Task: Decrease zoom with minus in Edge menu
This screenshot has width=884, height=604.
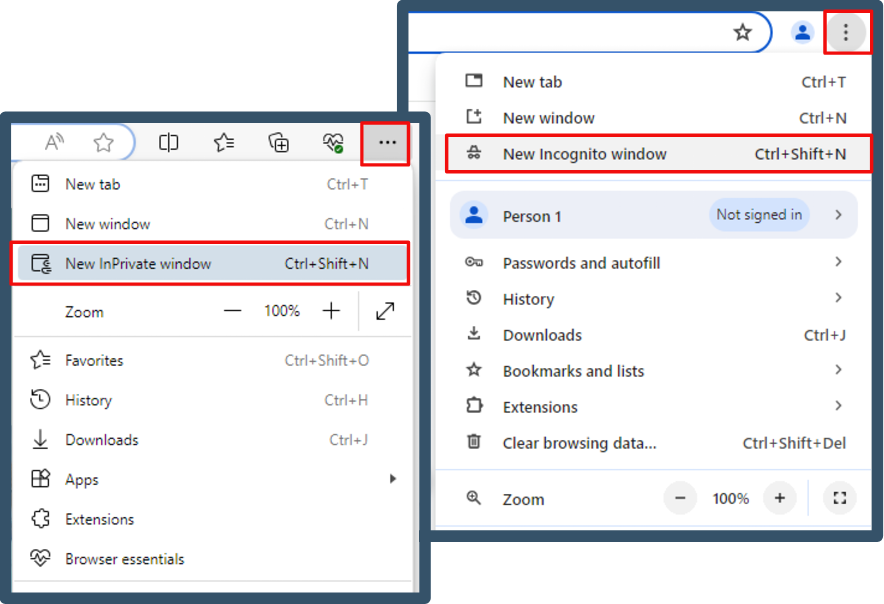Action: click(x=233, y=312)
